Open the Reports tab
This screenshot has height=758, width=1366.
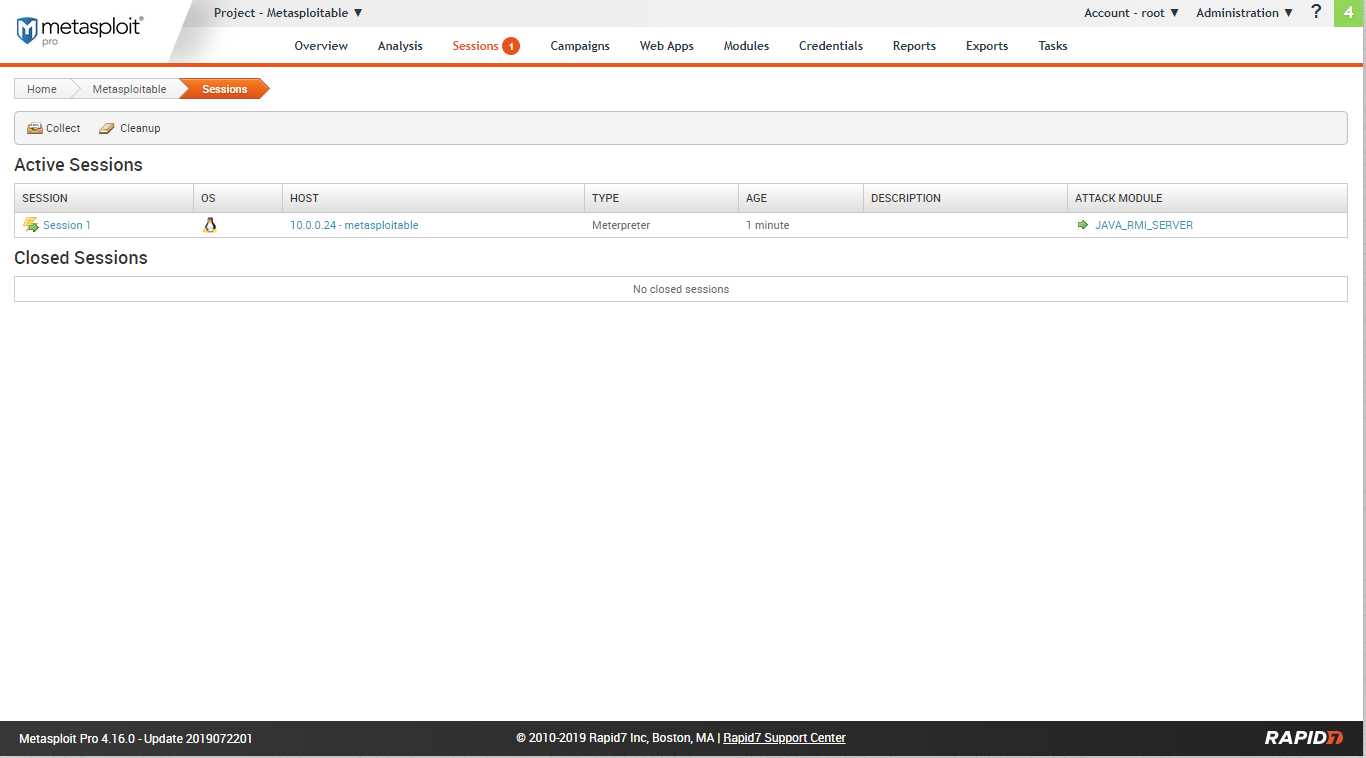(914, 46)
